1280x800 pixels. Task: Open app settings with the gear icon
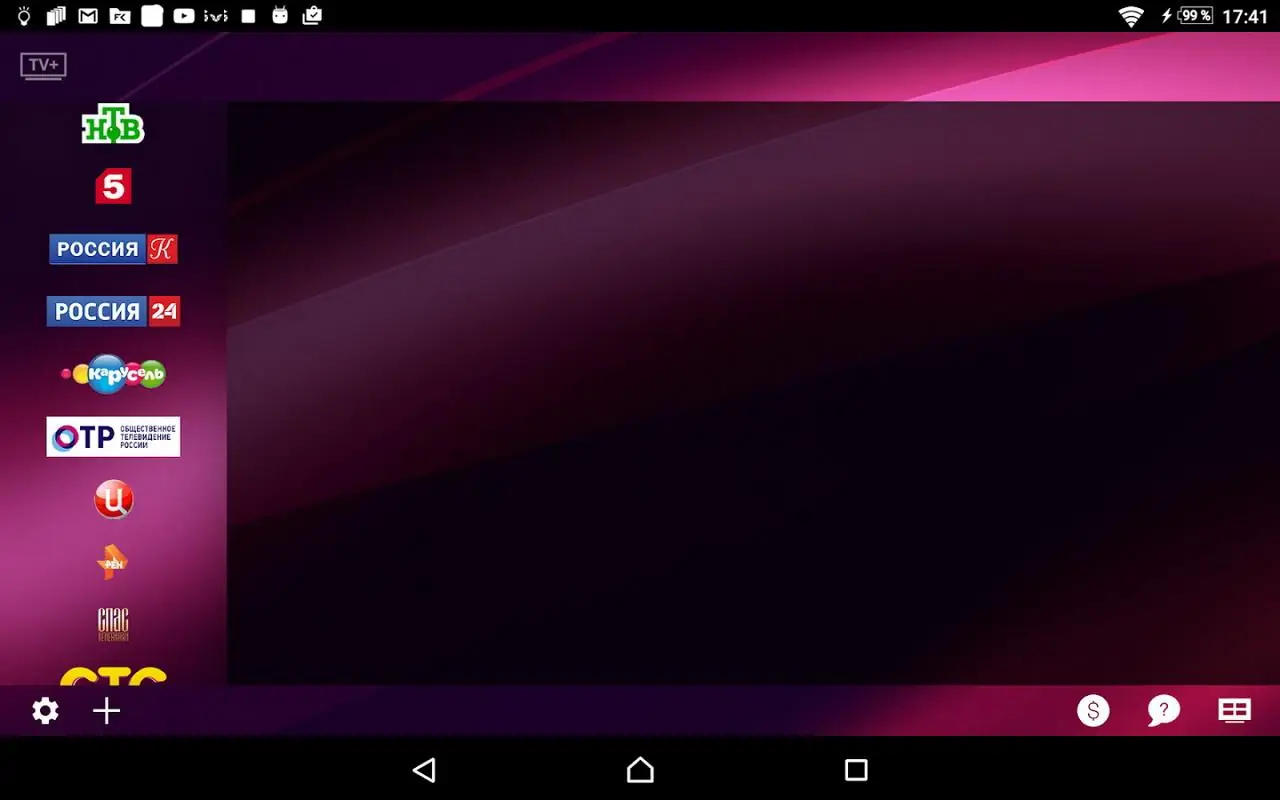click(x=45, y=711)
